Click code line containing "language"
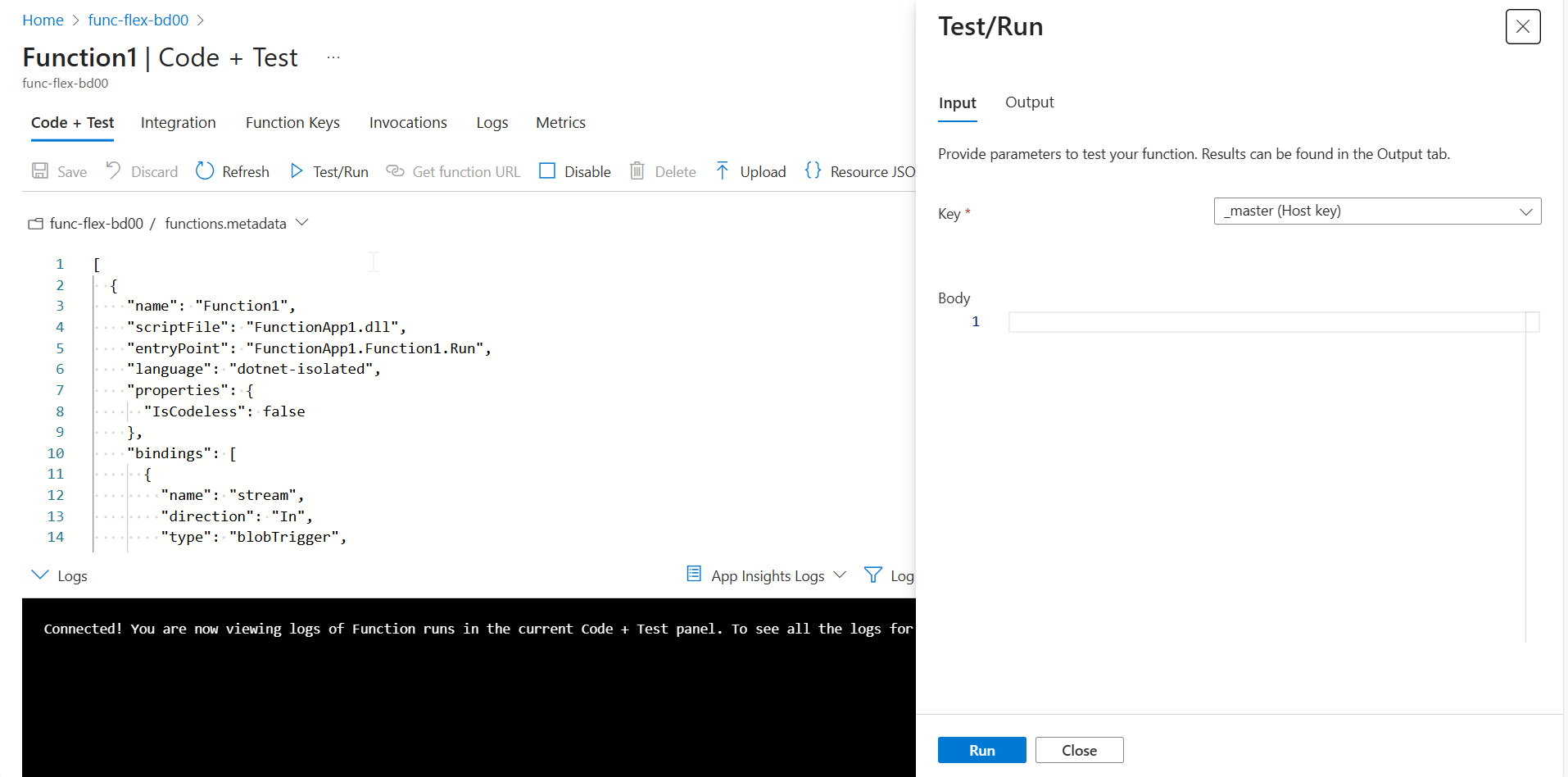Image resolution: width=1568 pixels, height=777 pixels. [254, 369]
